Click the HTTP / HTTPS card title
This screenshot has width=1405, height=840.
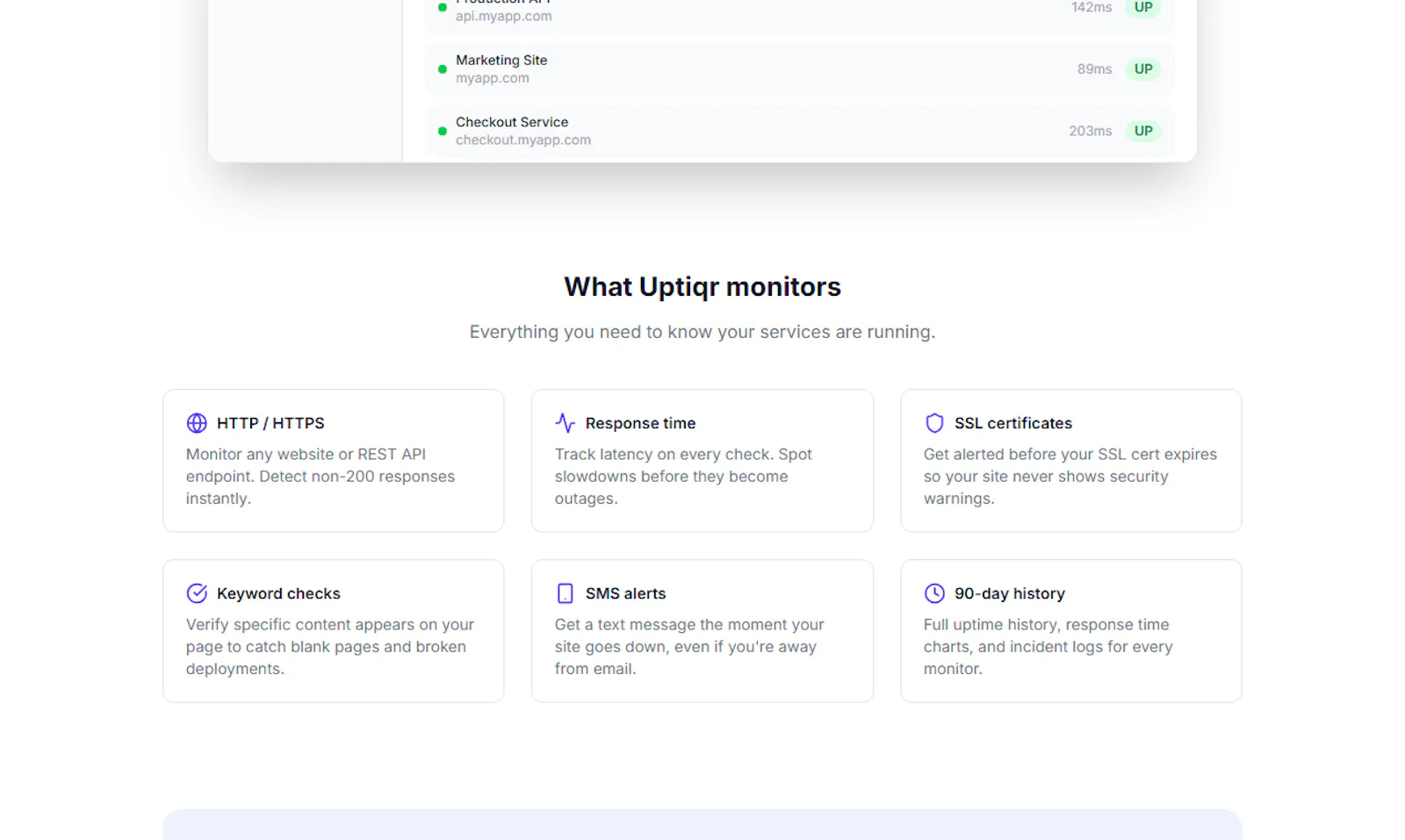270,423
